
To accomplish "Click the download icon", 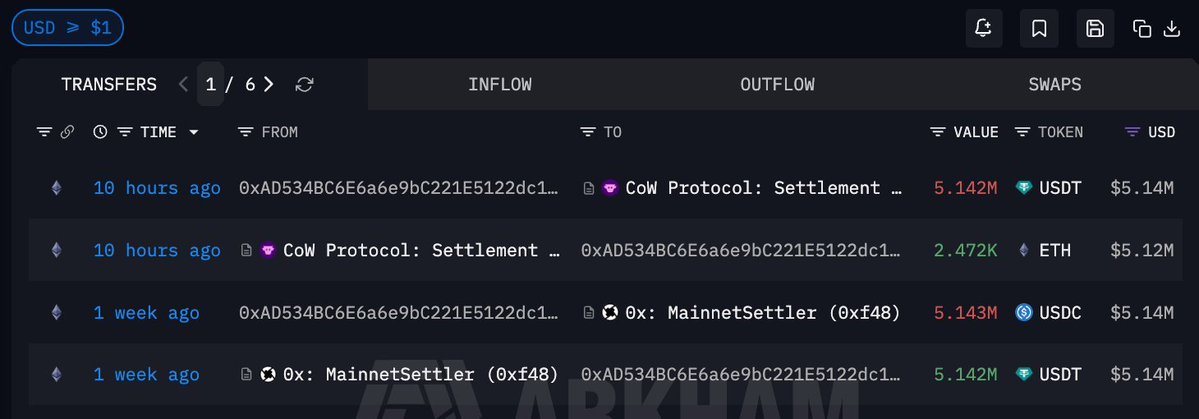I will click(1172, 29).
